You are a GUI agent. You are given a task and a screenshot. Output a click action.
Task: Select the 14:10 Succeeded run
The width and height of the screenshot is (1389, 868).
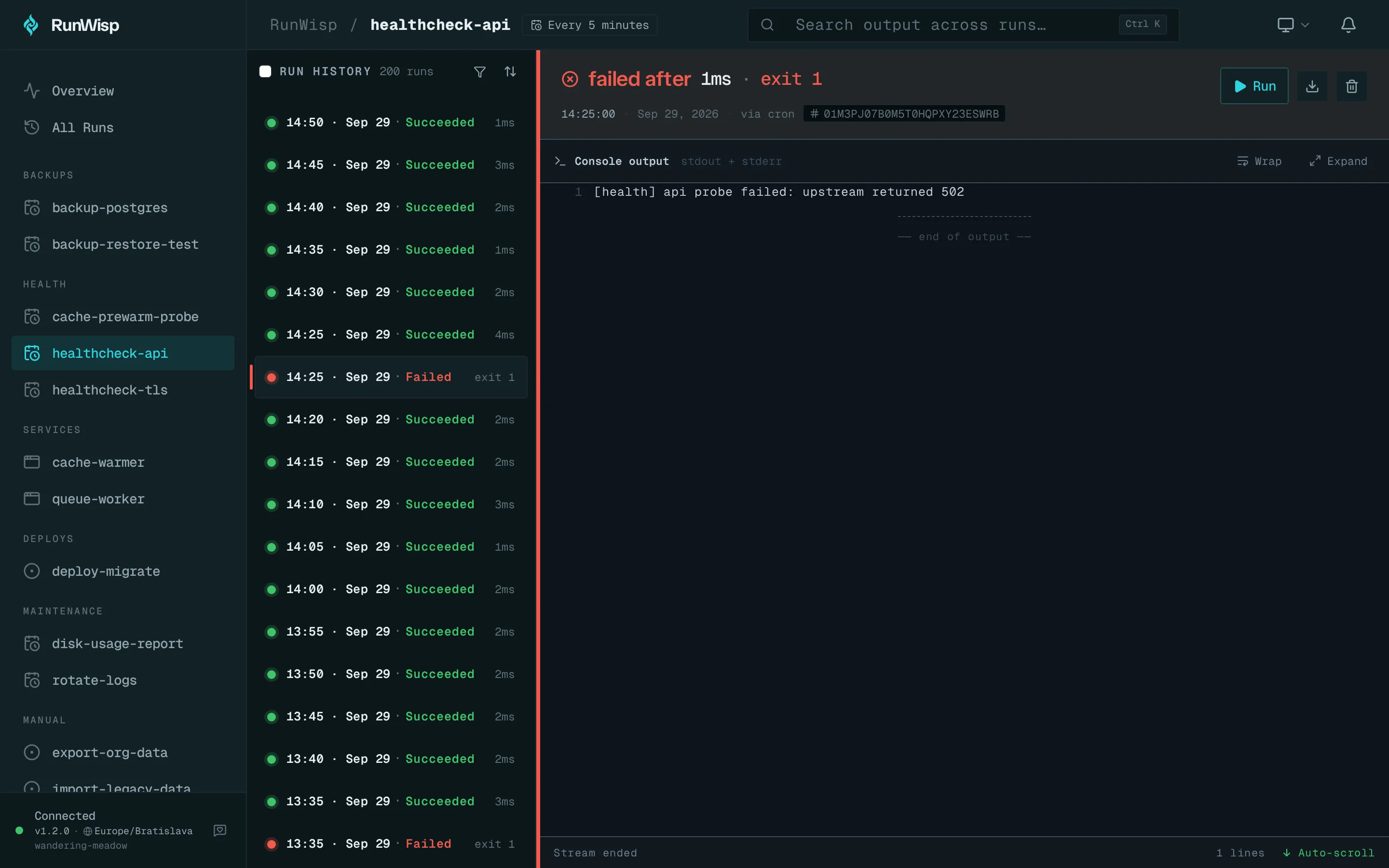click(391, 504)
